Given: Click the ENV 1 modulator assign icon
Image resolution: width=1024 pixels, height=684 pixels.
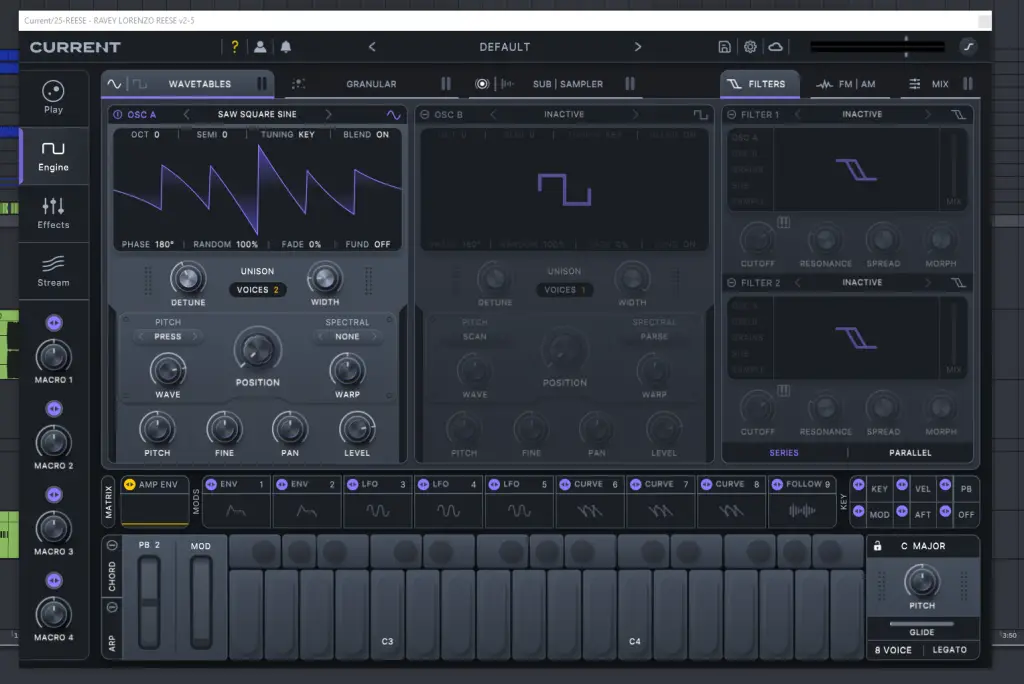Looking at the screenshot, I should [x=211, y=484].
